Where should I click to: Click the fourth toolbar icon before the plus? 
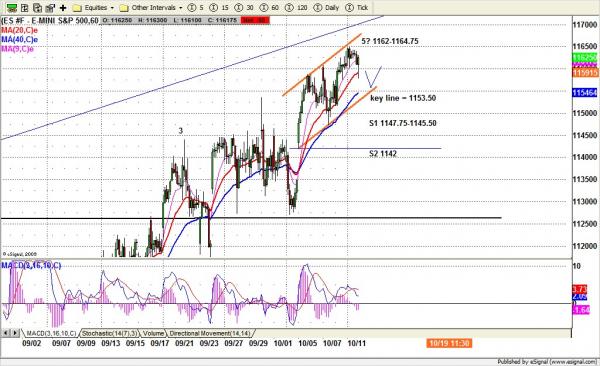[50, 8]
